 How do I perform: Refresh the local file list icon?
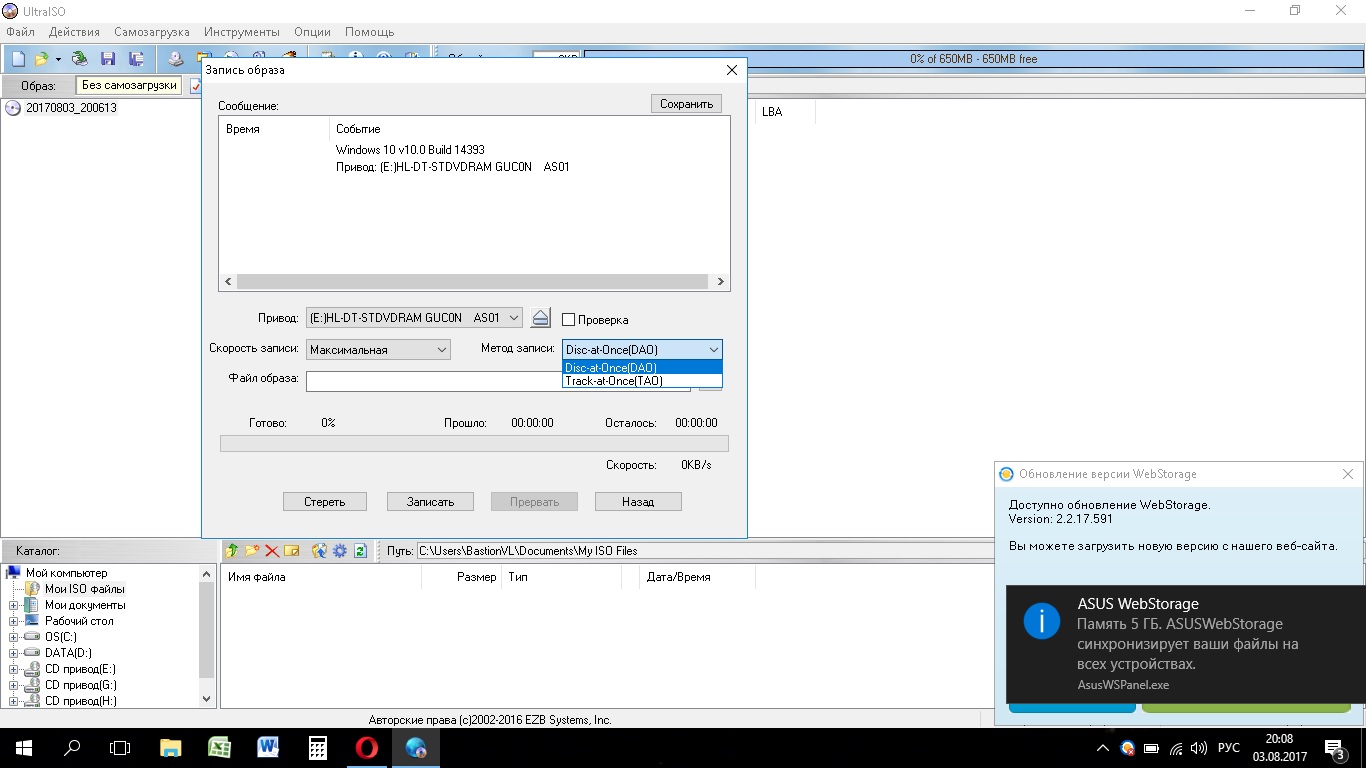coord(360,550)
